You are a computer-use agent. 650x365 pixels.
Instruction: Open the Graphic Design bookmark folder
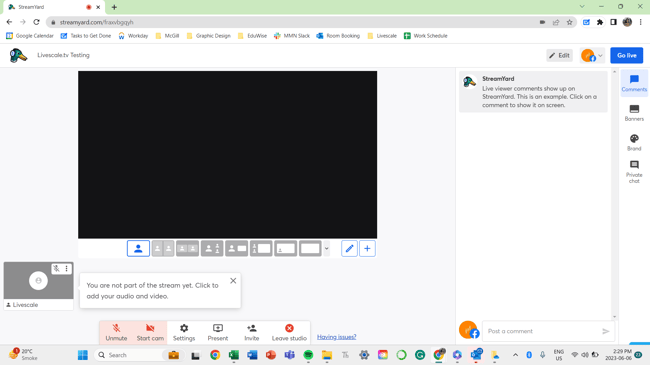pos(209,36)
